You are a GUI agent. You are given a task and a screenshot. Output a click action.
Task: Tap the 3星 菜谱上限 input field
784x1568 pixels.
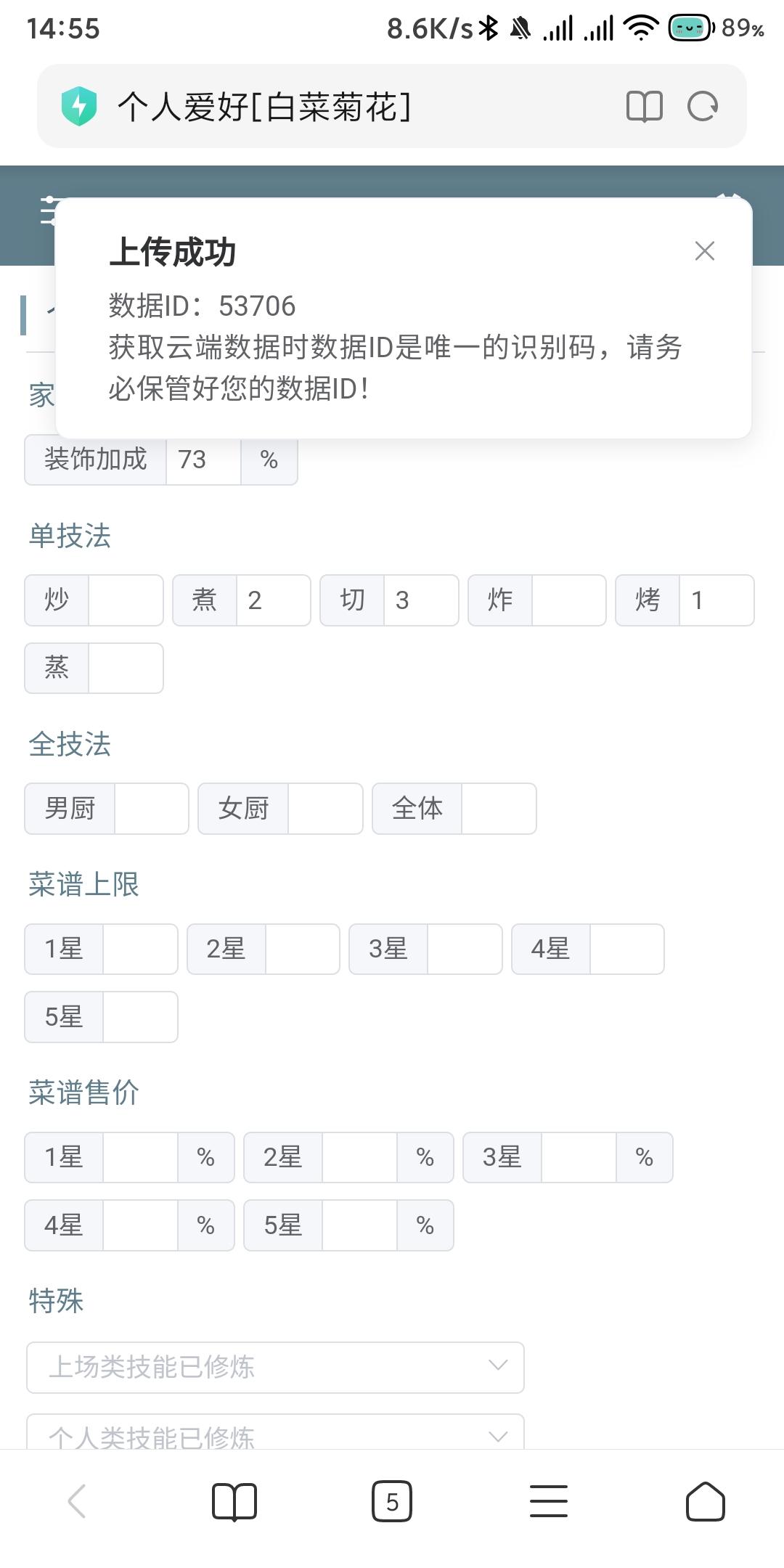pyautogui.click(x=465, y=949)
